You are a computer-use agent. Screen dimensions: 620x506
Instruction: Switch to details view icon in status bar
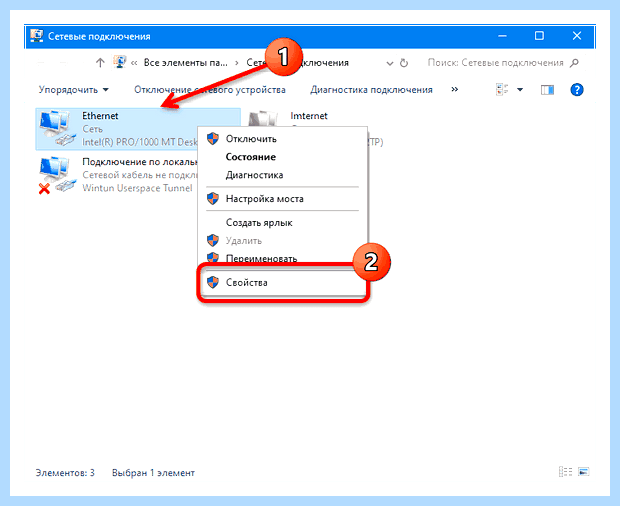(x=565, y=472)
